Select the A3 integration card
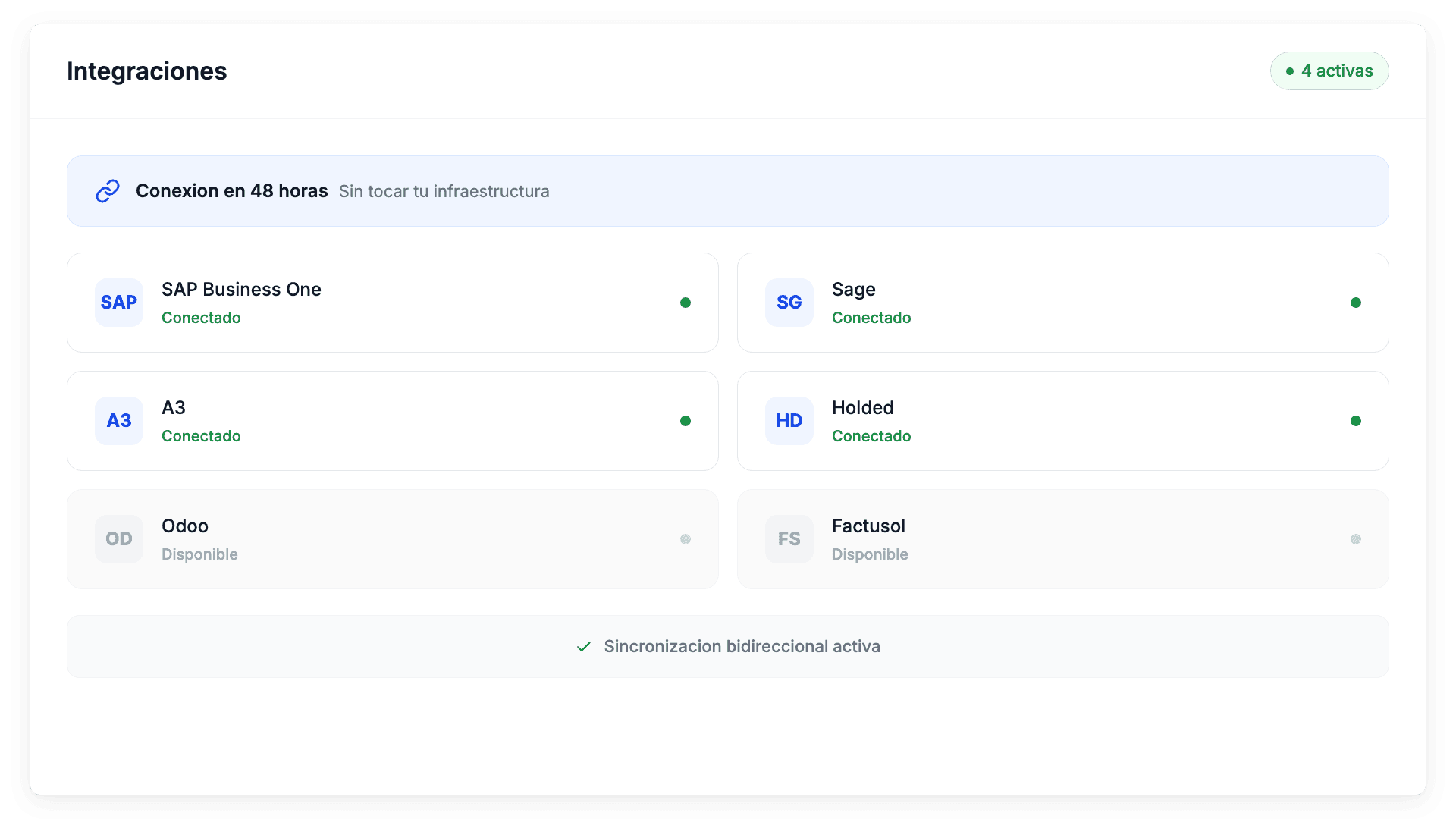The height and width of the screenshot is (819, 1456). (392, 420)
